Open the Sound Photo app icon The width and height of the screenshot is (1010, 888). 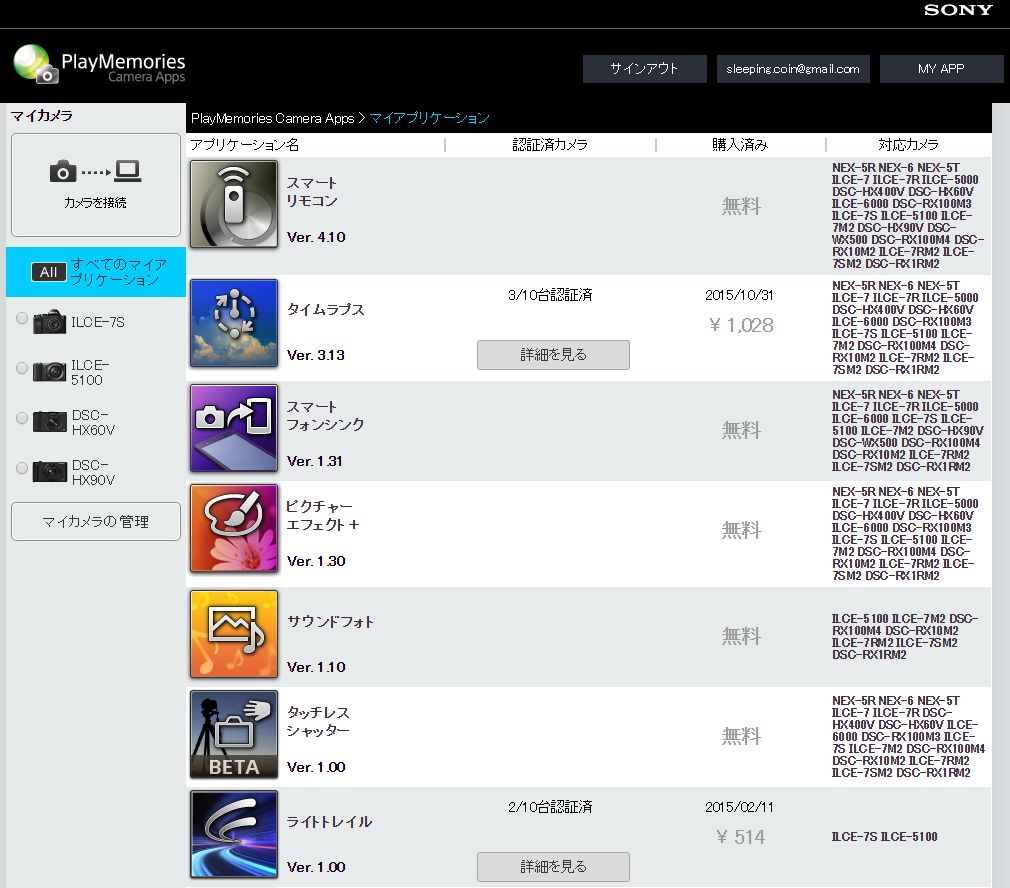pyautogui.click(x=234, y=634)
